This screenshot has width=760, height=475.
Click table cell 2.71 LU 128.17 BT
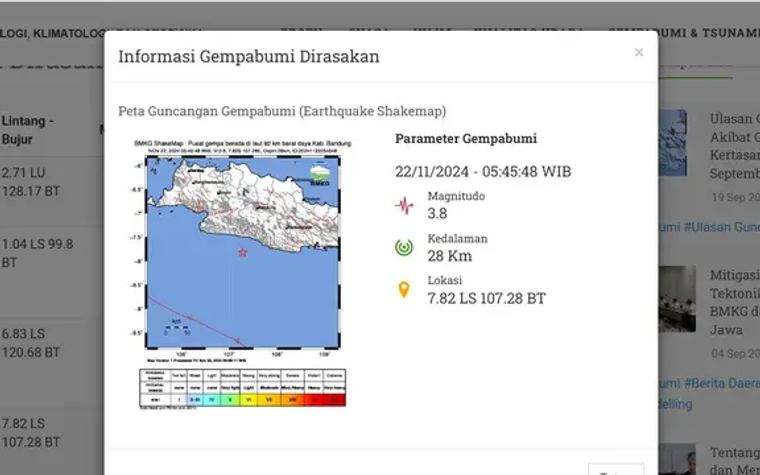pyautogui.click(x=31, y=182)
